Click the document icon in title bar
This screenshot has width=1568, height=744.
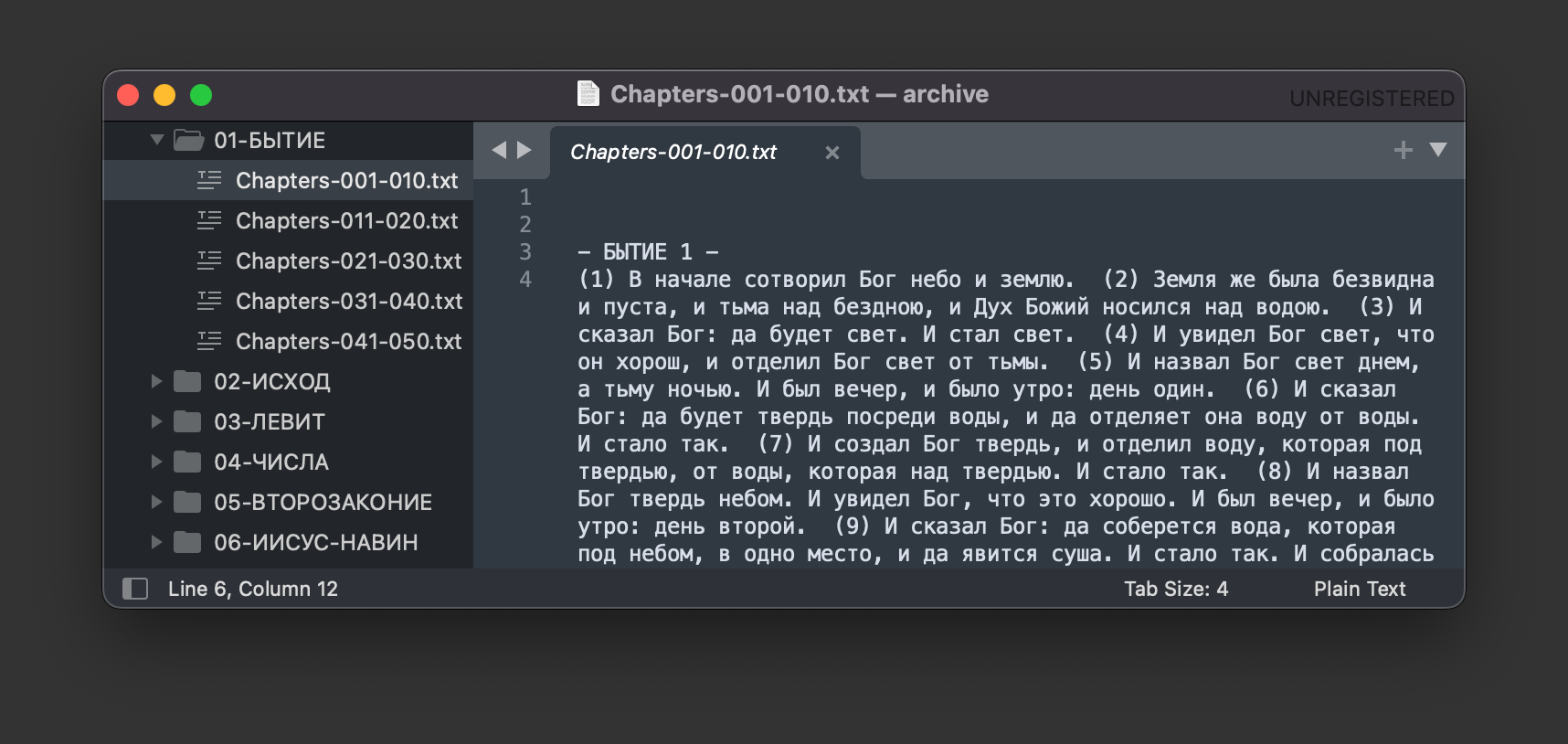[x=588, y=93]
